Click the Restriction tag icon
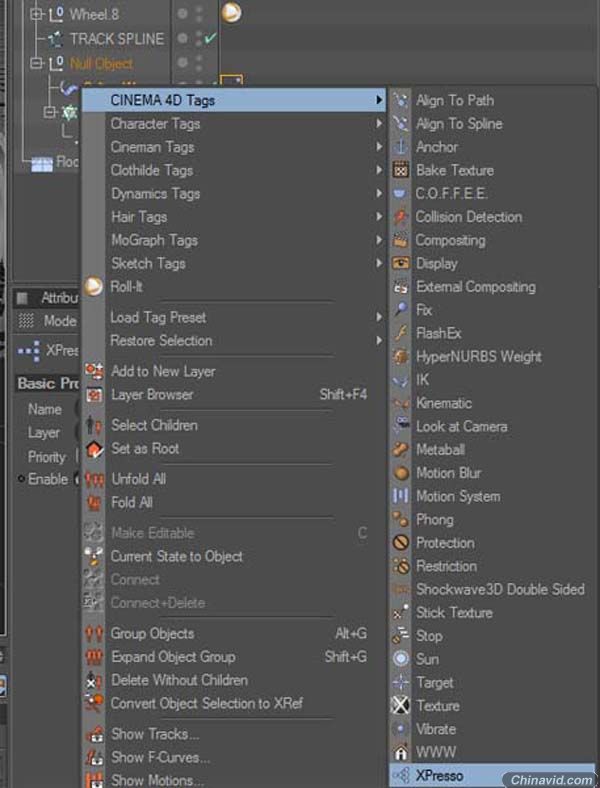 pos(401,566)
